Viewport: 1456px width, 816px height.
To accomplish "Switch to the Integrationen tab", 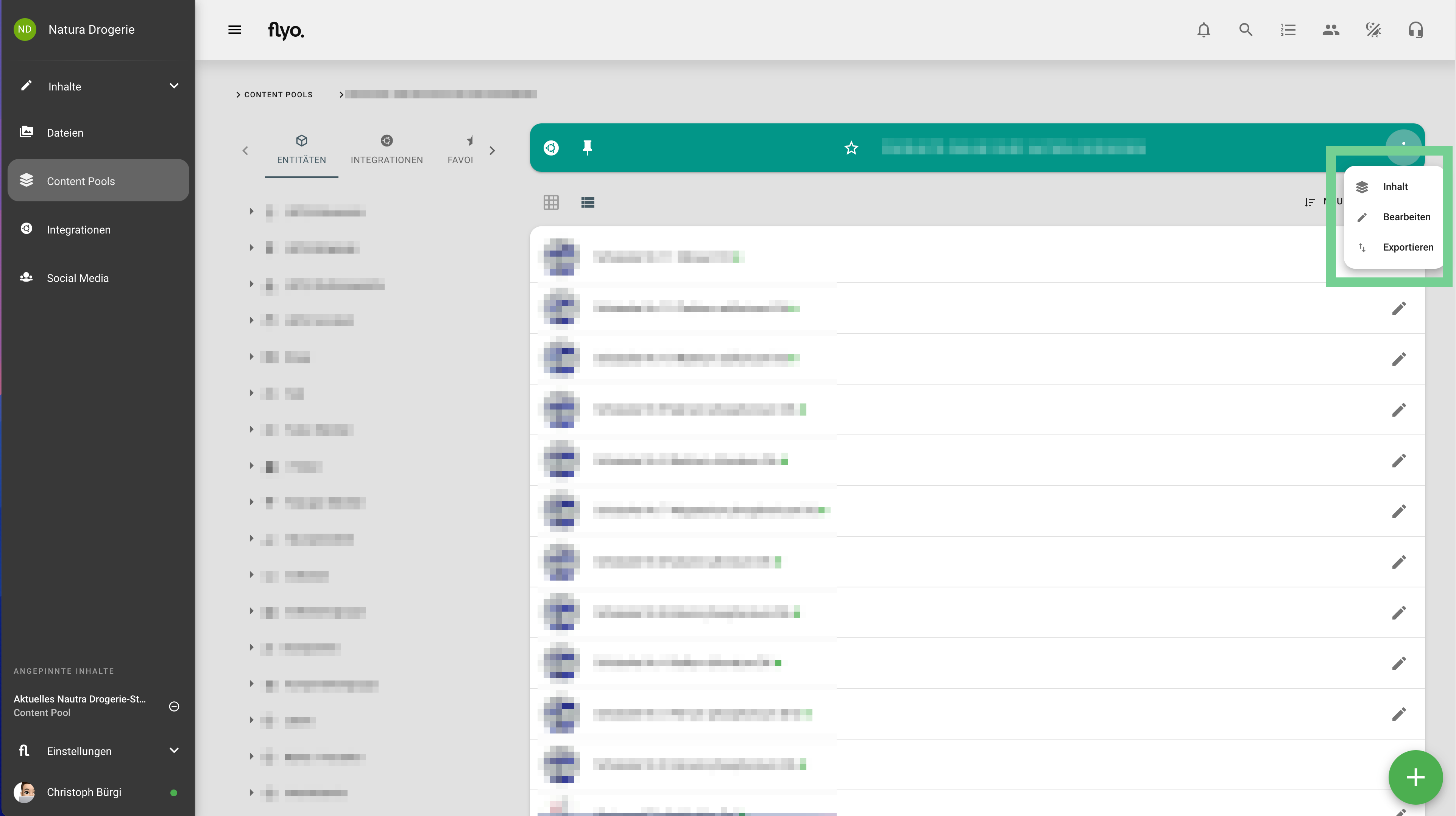I will [387, 150].
